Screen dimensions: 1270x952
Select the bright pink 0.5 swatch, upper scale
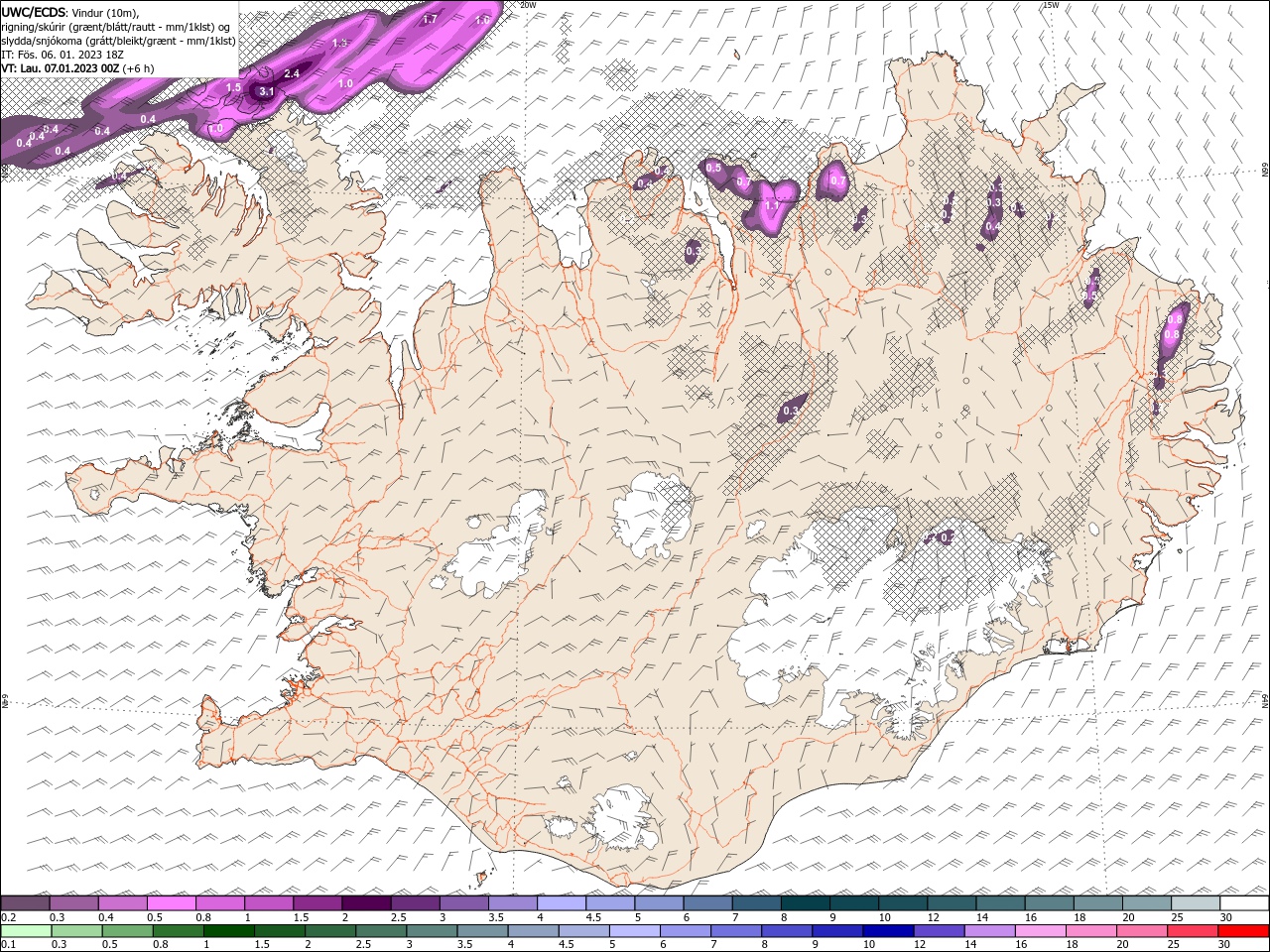click(x=171, y=903)
